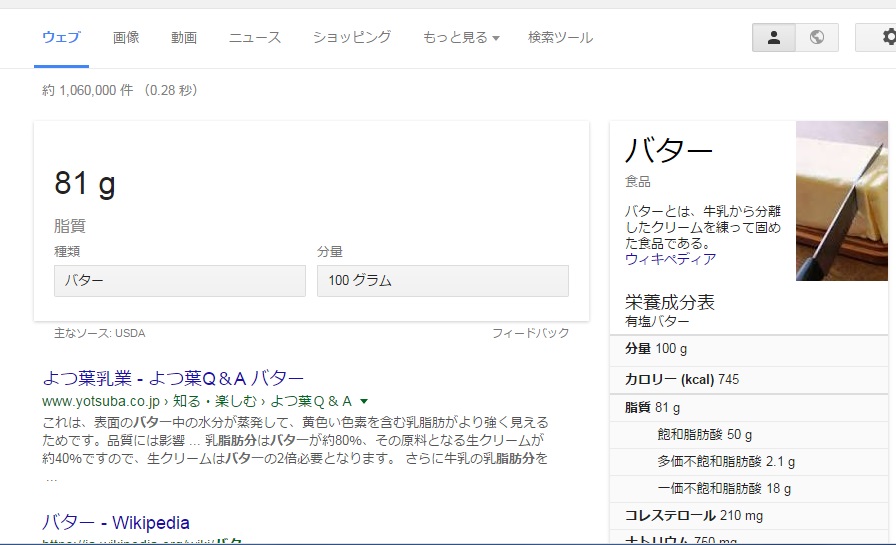Open よつ葉乳業 - よつ葉Q&A バター result
This screenshot has width=896, height=545.
point(173,378)
